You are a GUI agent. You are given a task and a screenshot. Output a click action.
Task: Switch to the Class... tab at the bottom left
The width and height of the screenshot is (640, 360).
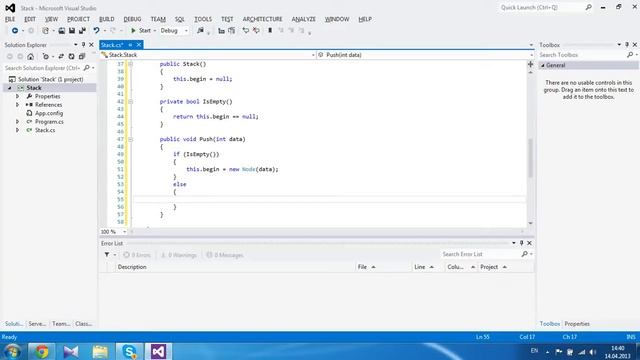(x=84, y=324)
